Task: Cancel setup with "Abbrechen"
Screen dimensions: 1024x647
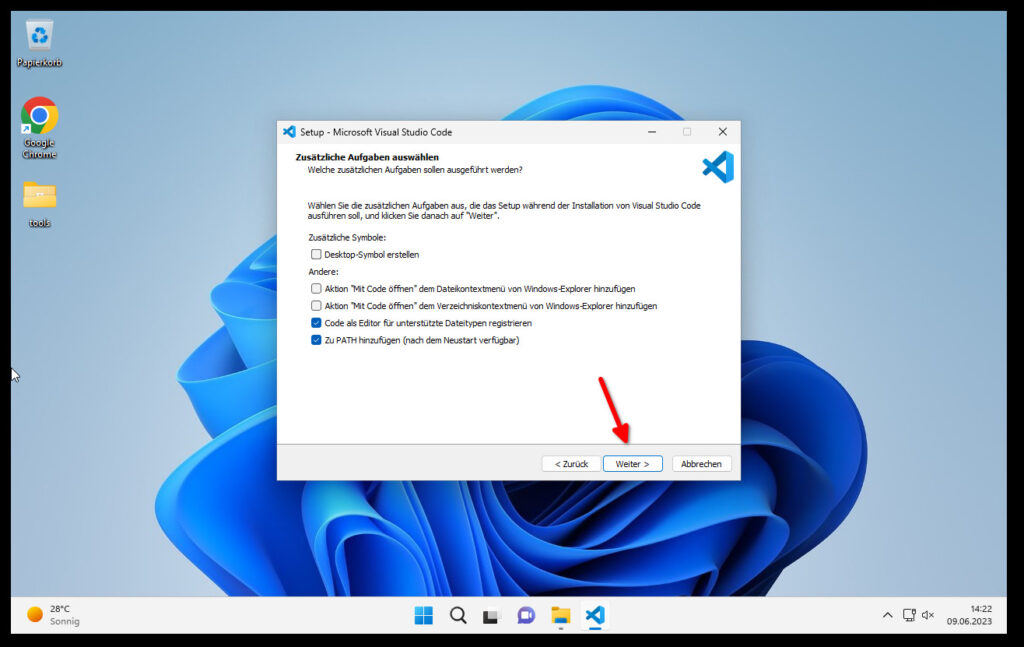Action: coord(701,464)
